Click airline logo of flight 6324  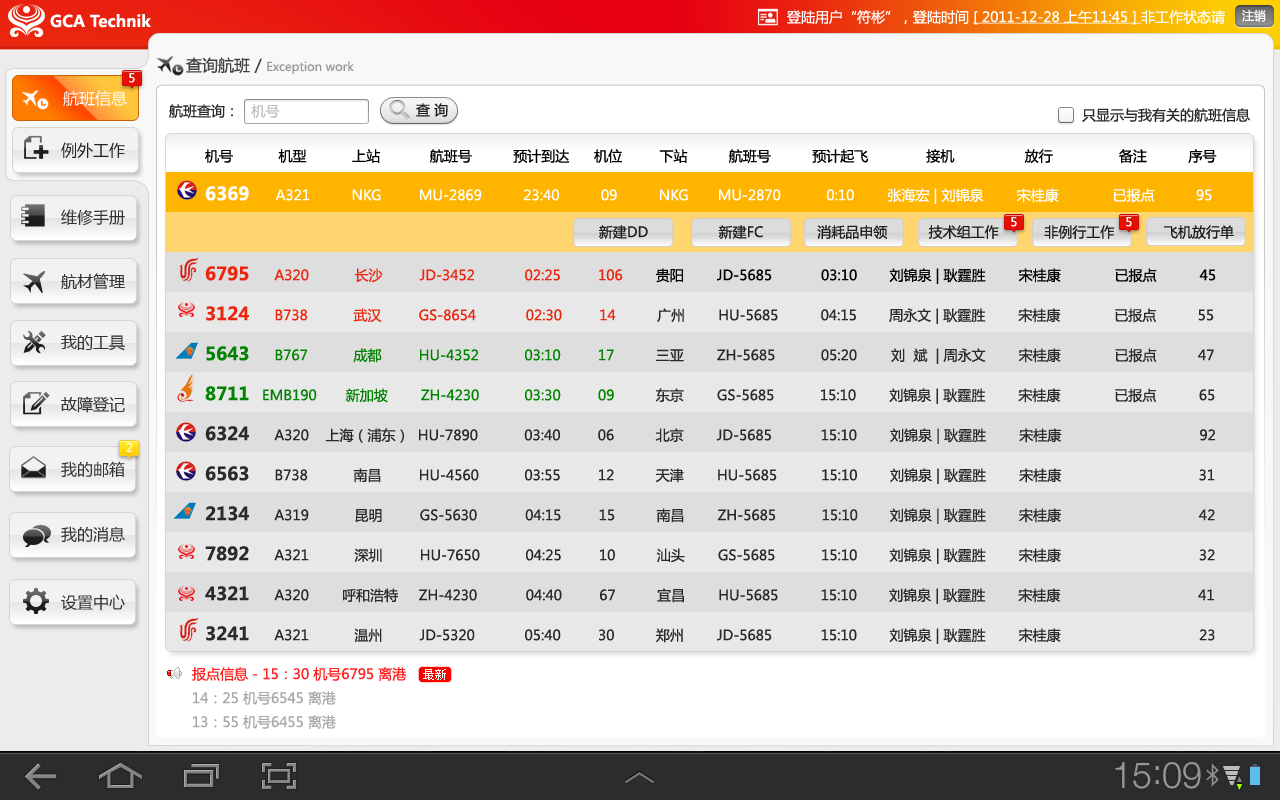(x=187, y=433)
